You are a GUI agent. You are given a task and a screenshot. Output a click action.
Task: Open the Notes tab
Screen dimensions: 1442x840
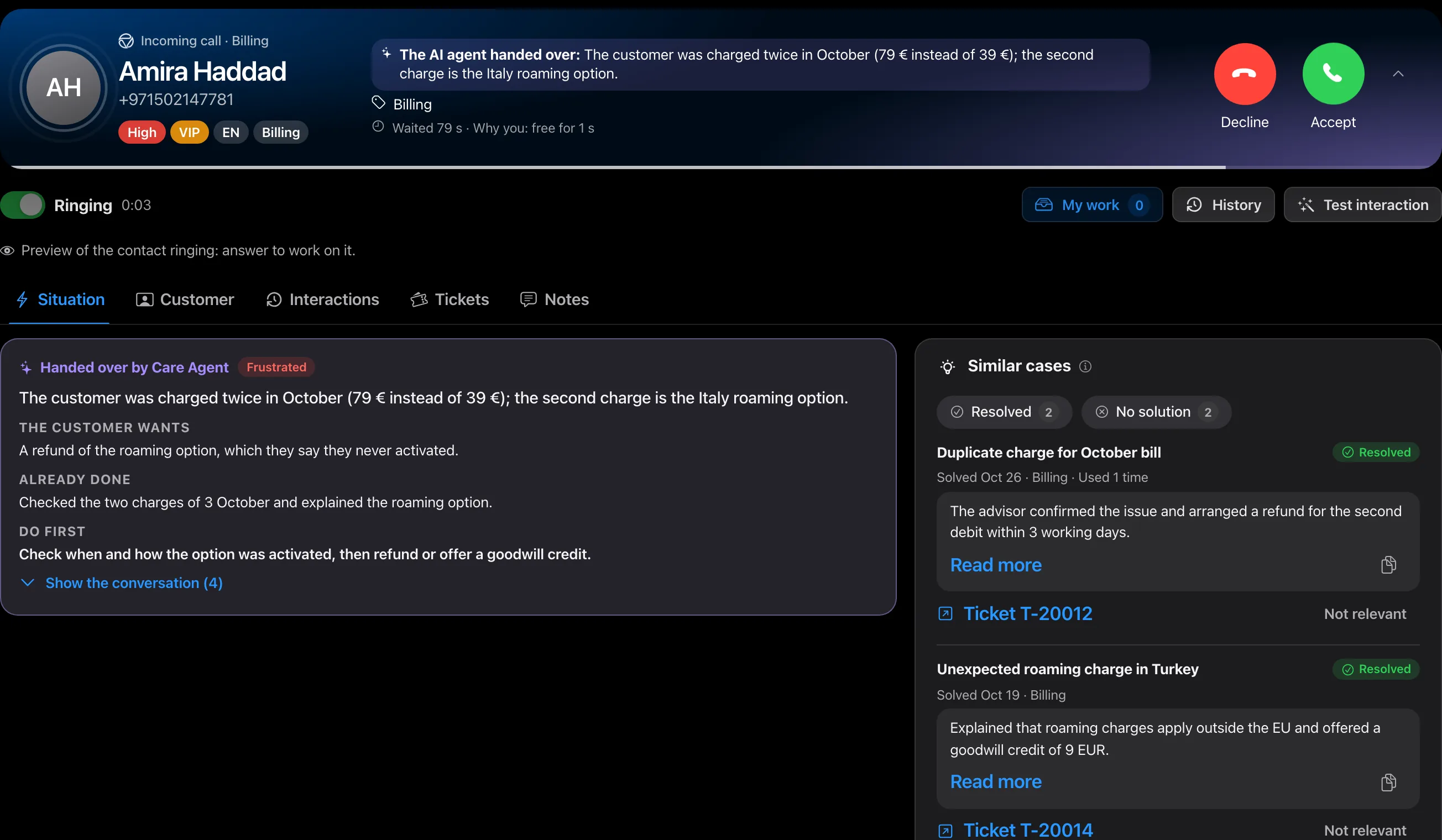coord(554,300)
